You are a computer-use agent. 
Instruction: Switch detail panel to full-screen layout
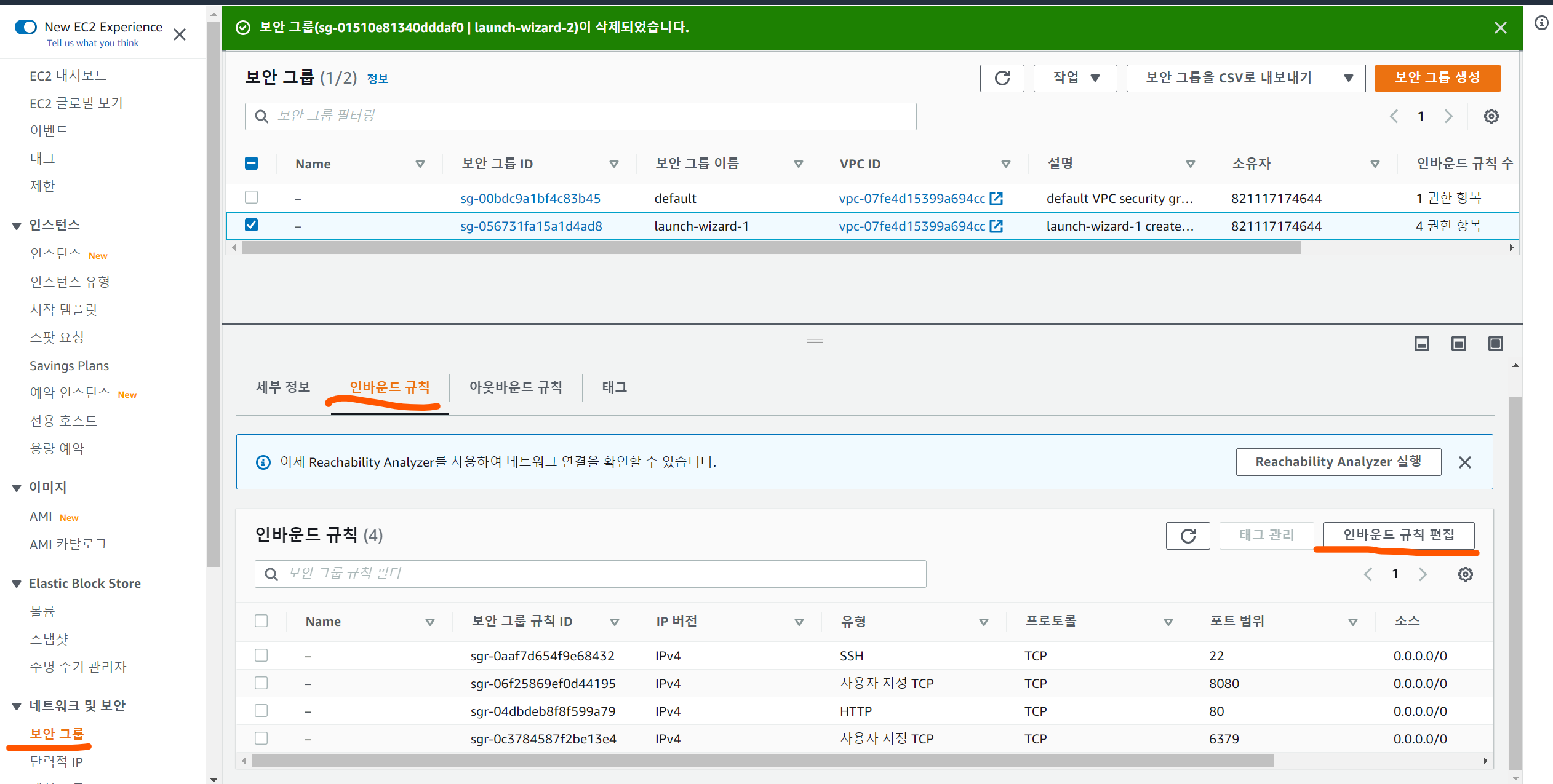[x=1495, y=344]
